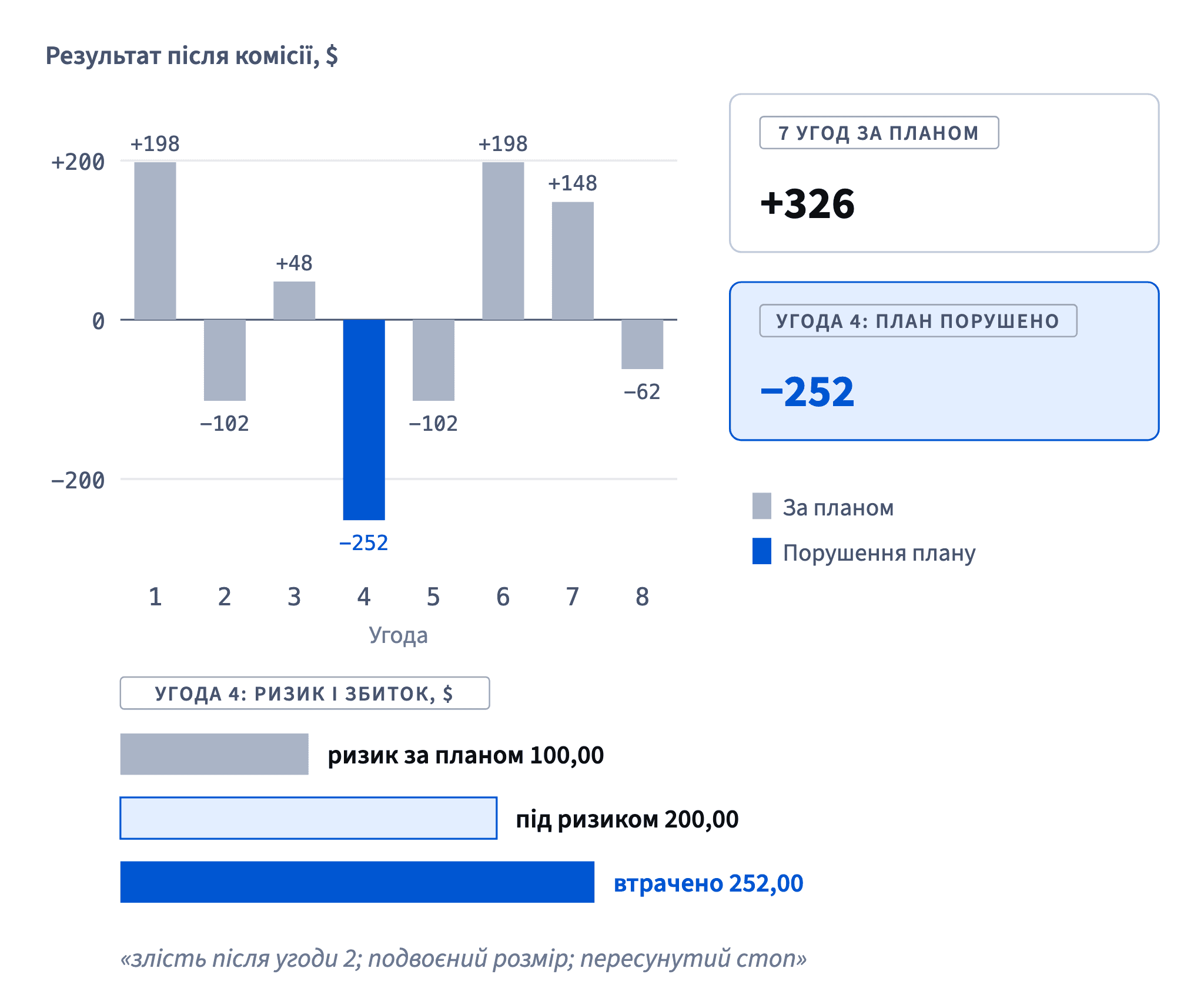The width and height of the screenshot is (1204, 1005).
Task: Click the +48 bar for deal 3
Action: [x=295, y=301]
